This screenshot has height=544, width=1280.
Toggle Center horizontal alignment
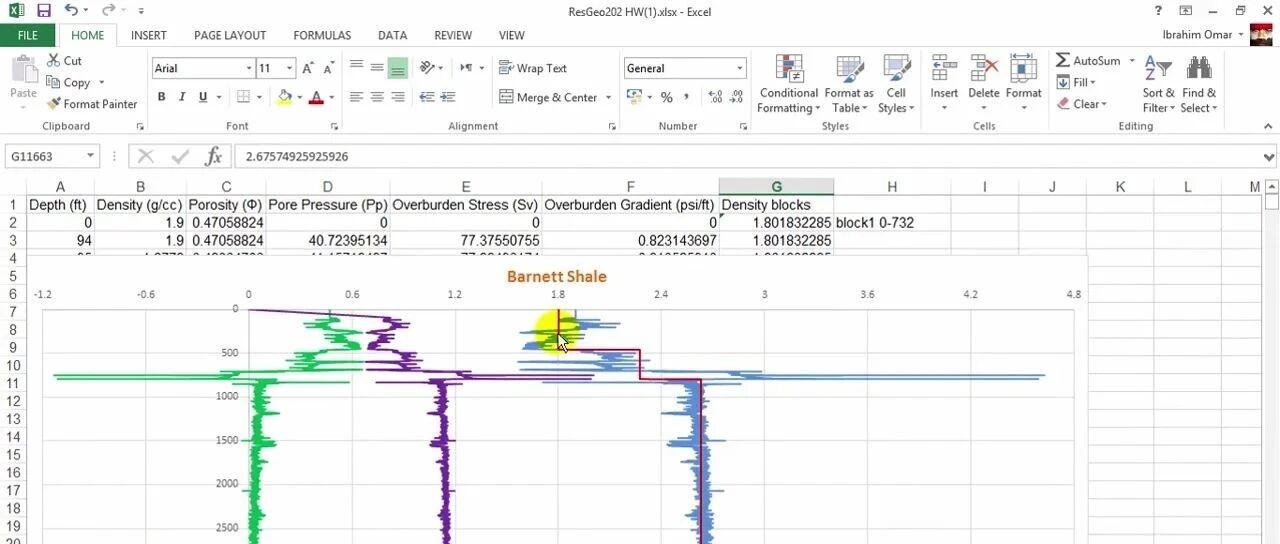coord(377,97)
